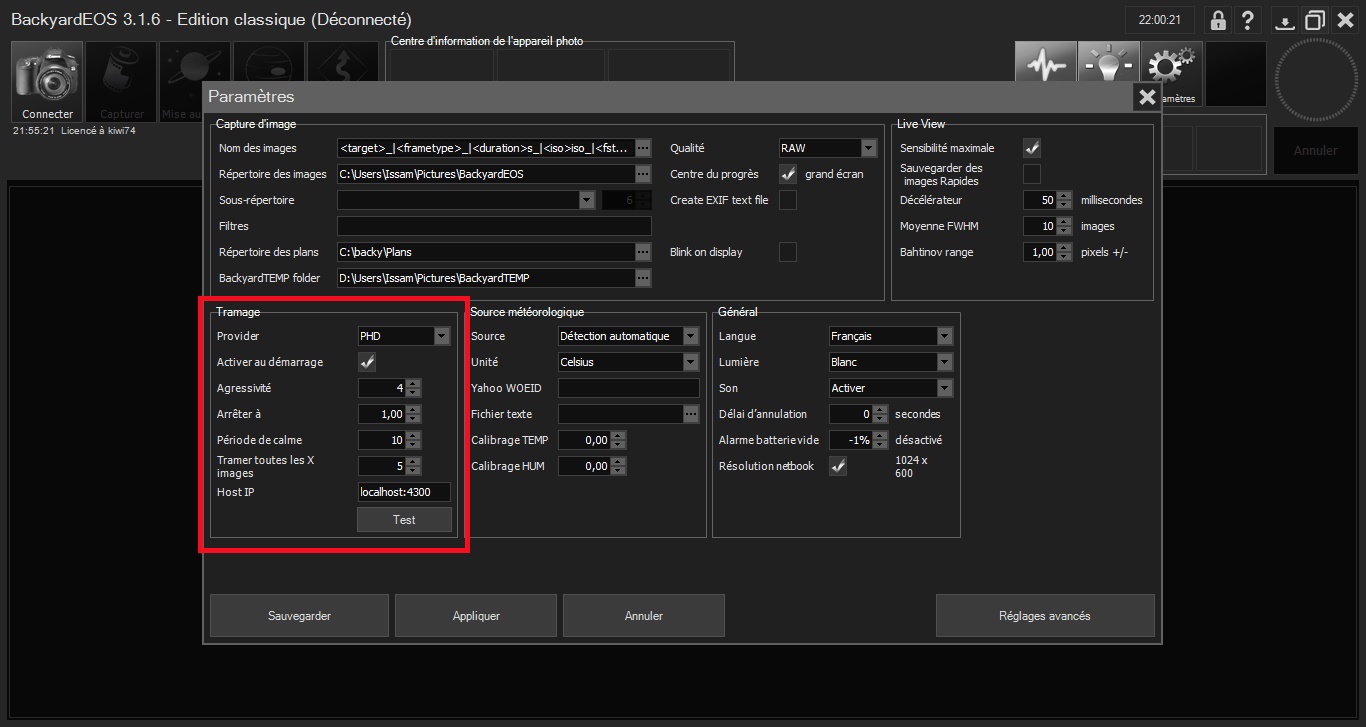Click the Répertoire des images path field
The height and width of the screenshot is (727, 1366).
pos(486,174)
